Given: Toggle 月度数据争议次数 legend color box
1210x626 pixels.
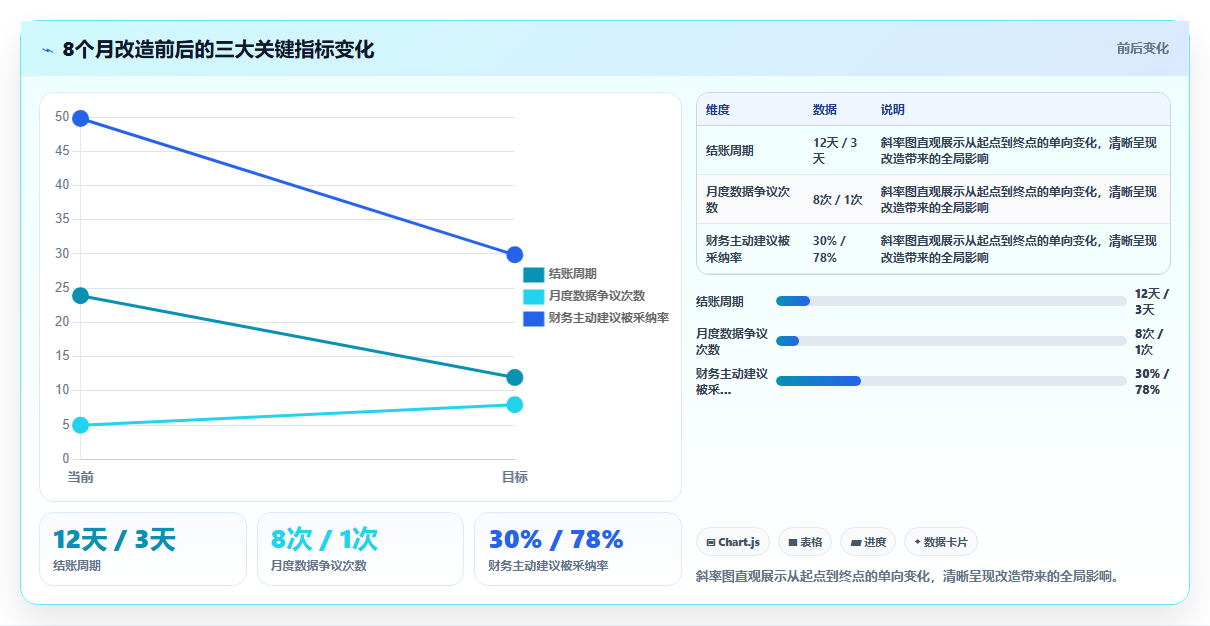Looking at the screenshot, I should (534, 296).
